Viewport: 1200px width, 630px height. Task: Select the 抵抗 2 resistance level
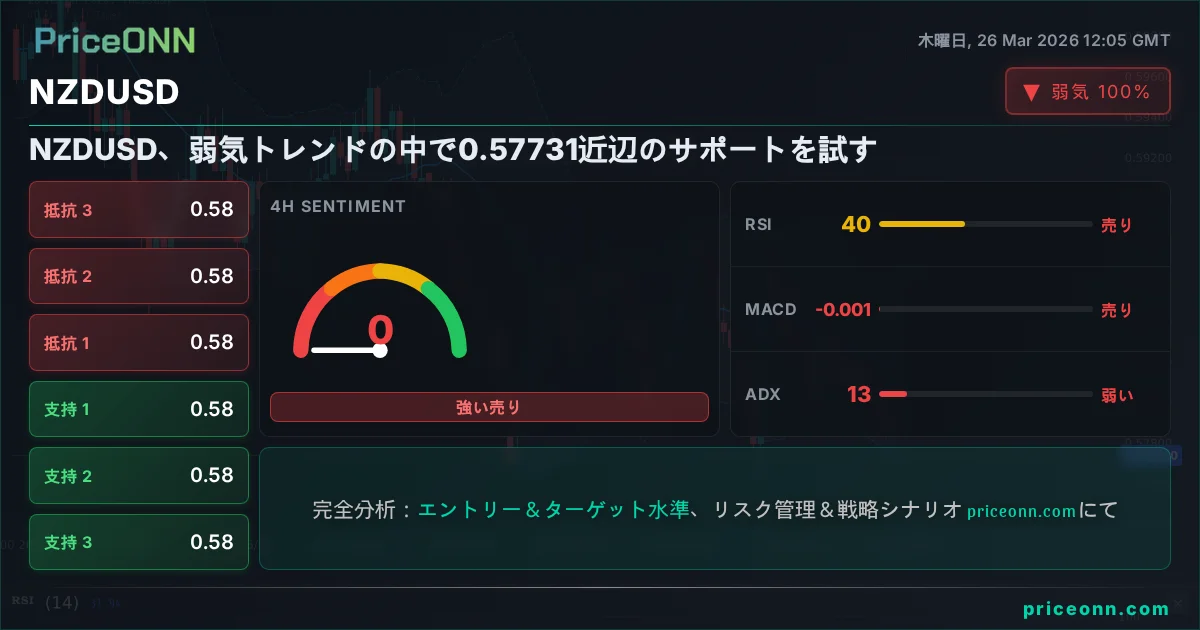(139, 276)
